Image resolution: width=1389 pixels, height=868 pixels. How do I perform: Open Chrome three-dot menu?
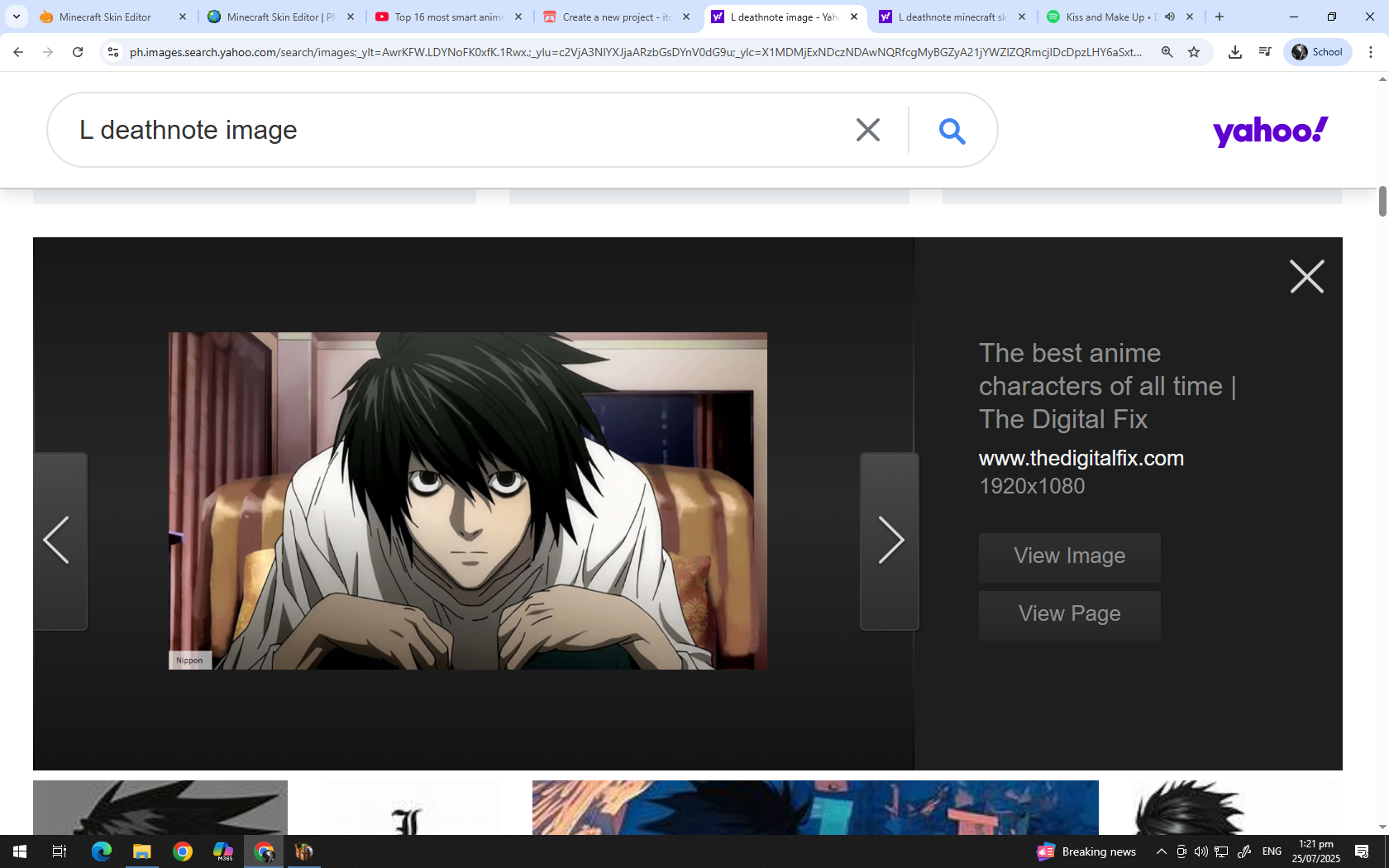[1370, 52]
